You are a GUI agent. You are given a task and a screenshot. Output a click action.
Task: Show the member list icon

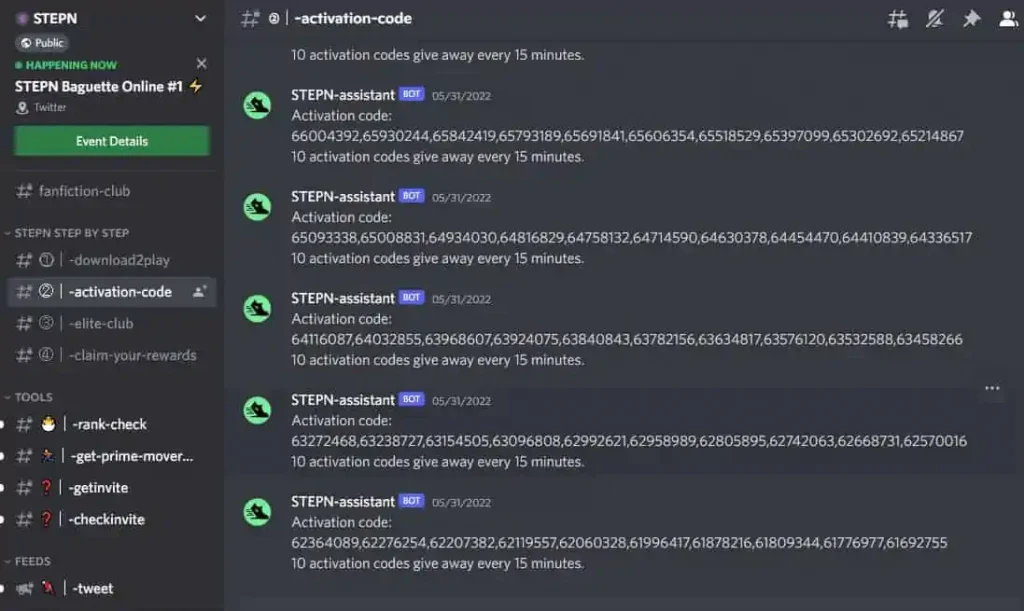pyautogui.click(x=1009, y=18)
